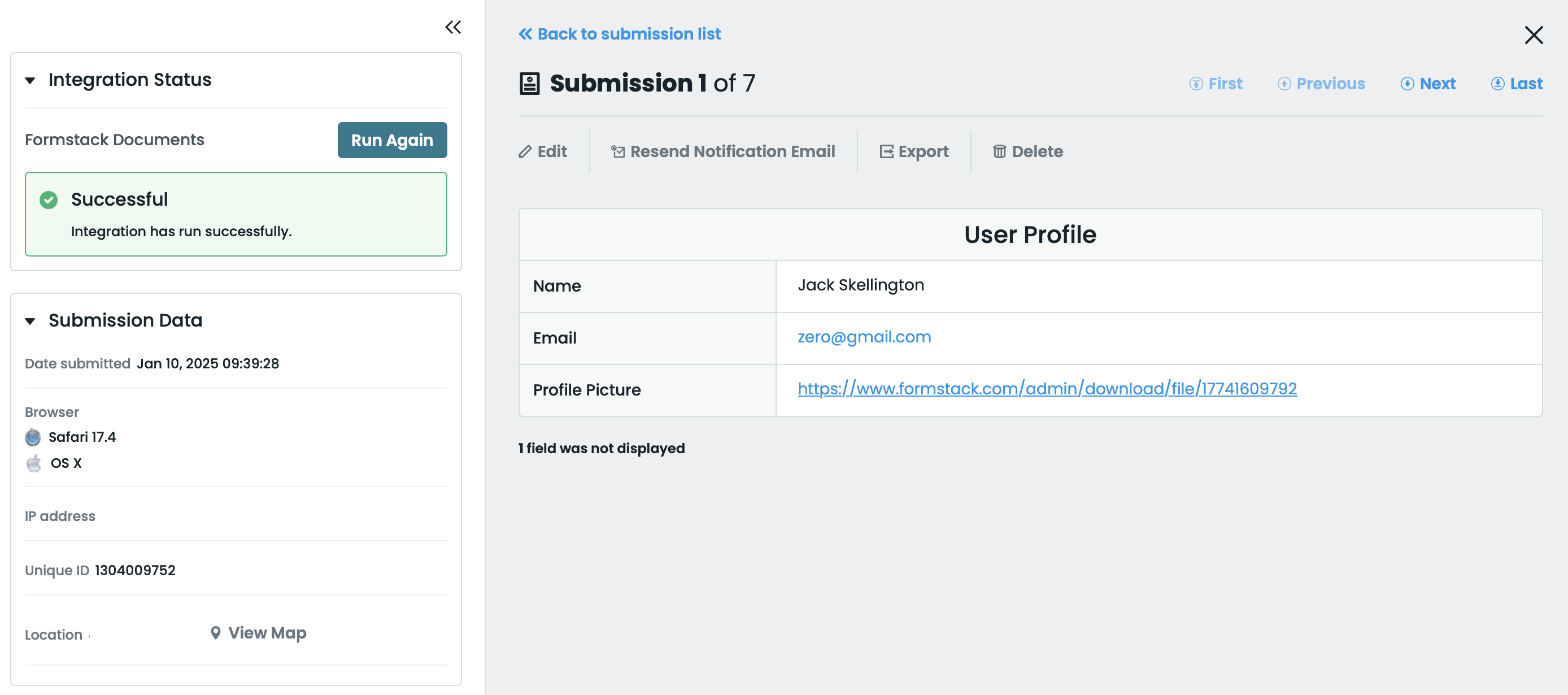Collapse the Submission Data section
The width and height of the screenshot is (1568, 695).
coord(30,321)
